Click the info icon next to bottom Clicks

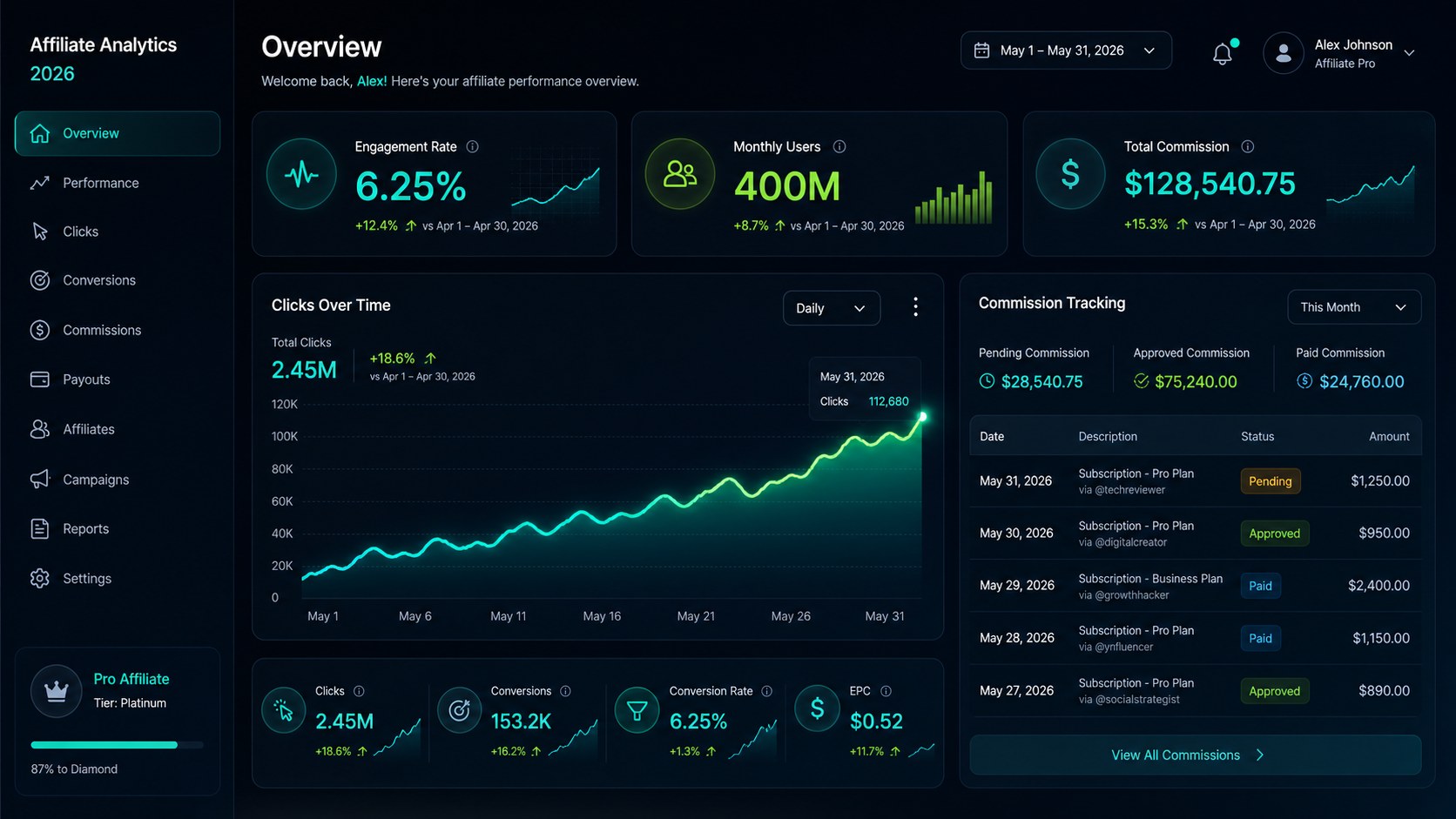tap(359, 691)
